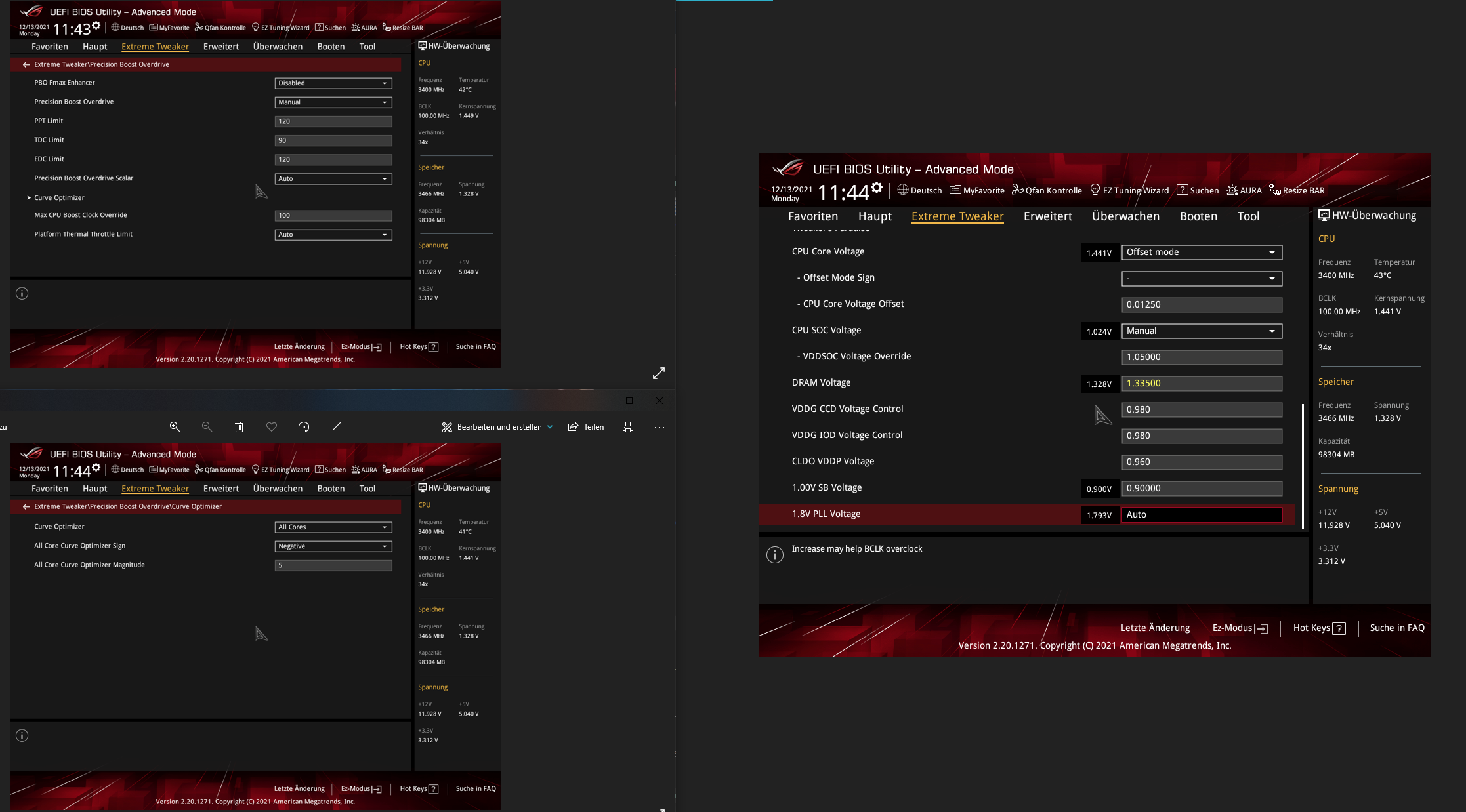Open the CPU Core Voltage Offset mode dropdown
The image size is (1466, 812).
(x=1201, y=253)
